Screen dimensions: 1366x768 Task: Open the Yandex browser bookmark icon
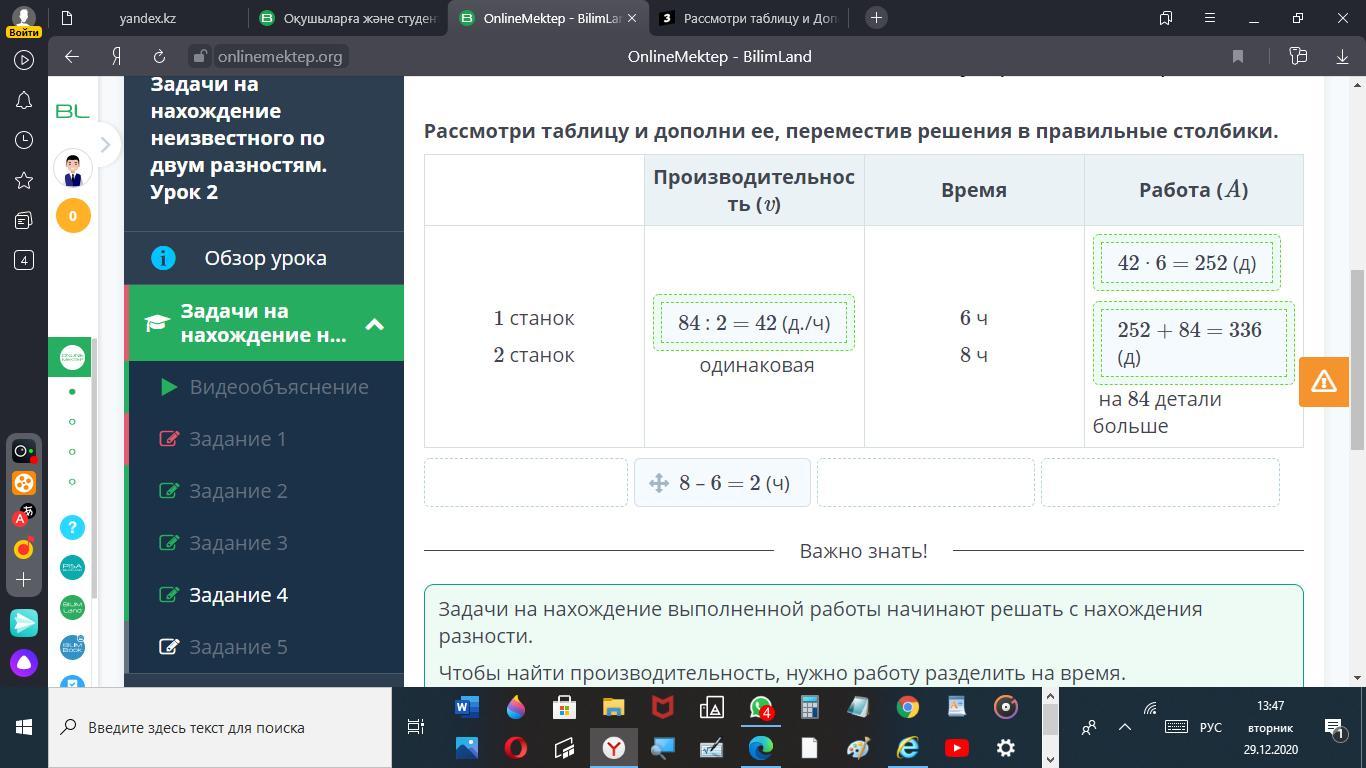pyautogui.click(x=1237, y=56)
